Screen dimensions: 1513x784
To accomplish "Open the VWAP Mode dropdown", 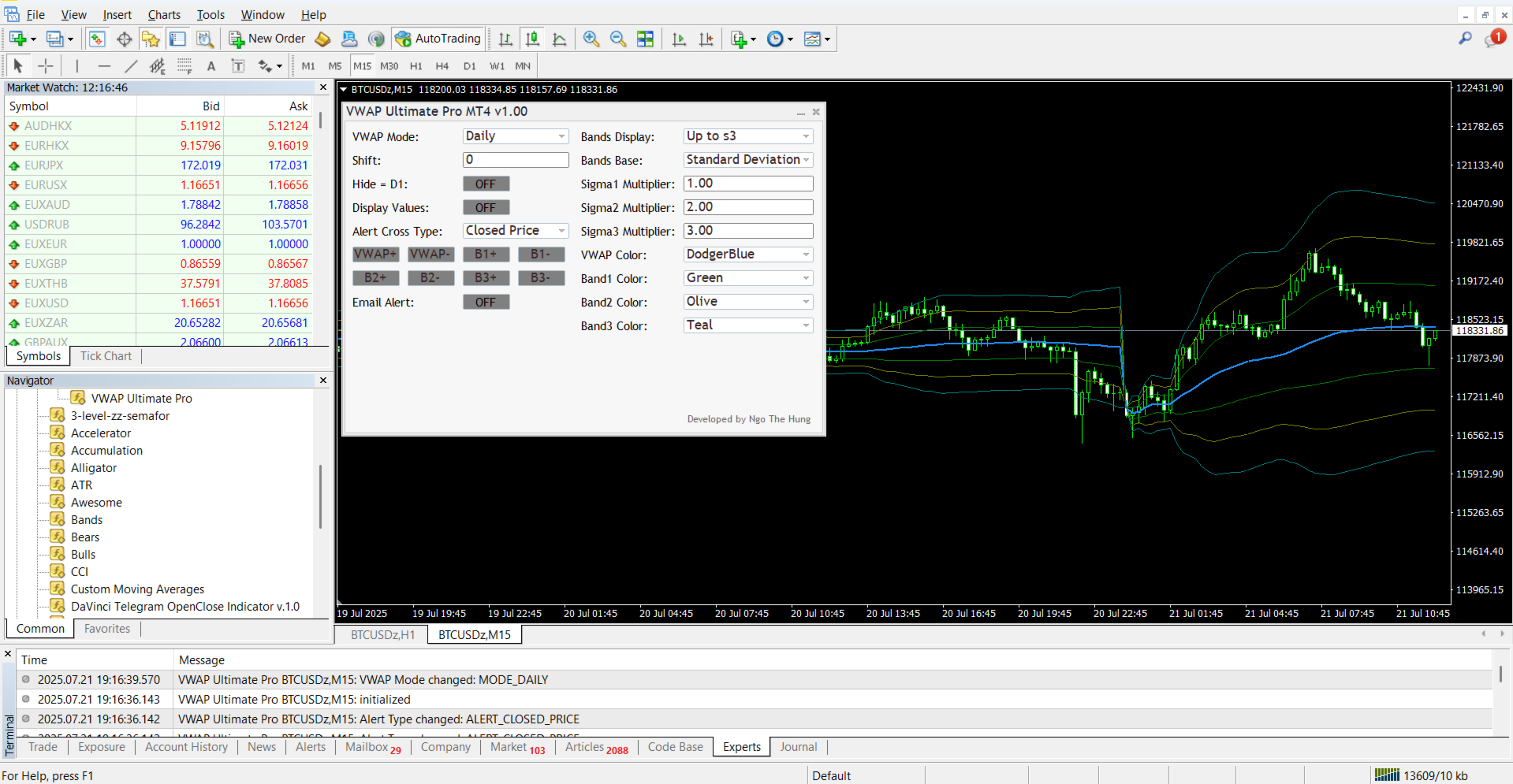I will 516,136.
